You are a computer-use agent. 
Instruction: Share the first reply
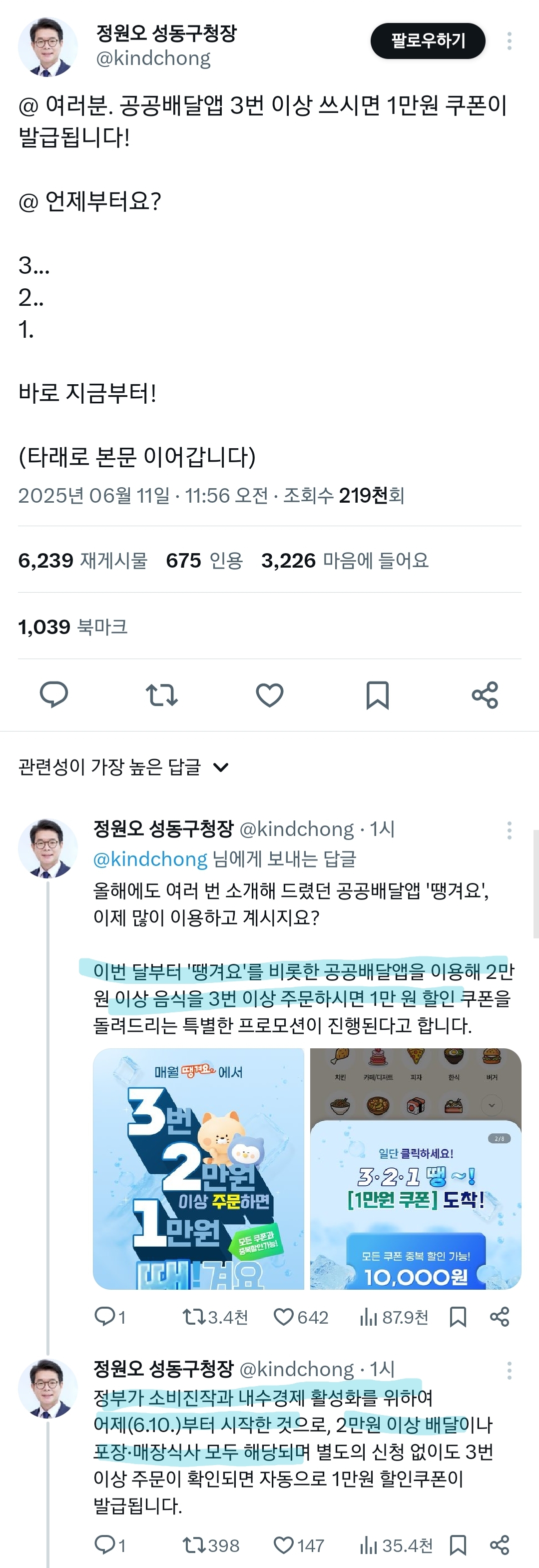pos(500,1317)
